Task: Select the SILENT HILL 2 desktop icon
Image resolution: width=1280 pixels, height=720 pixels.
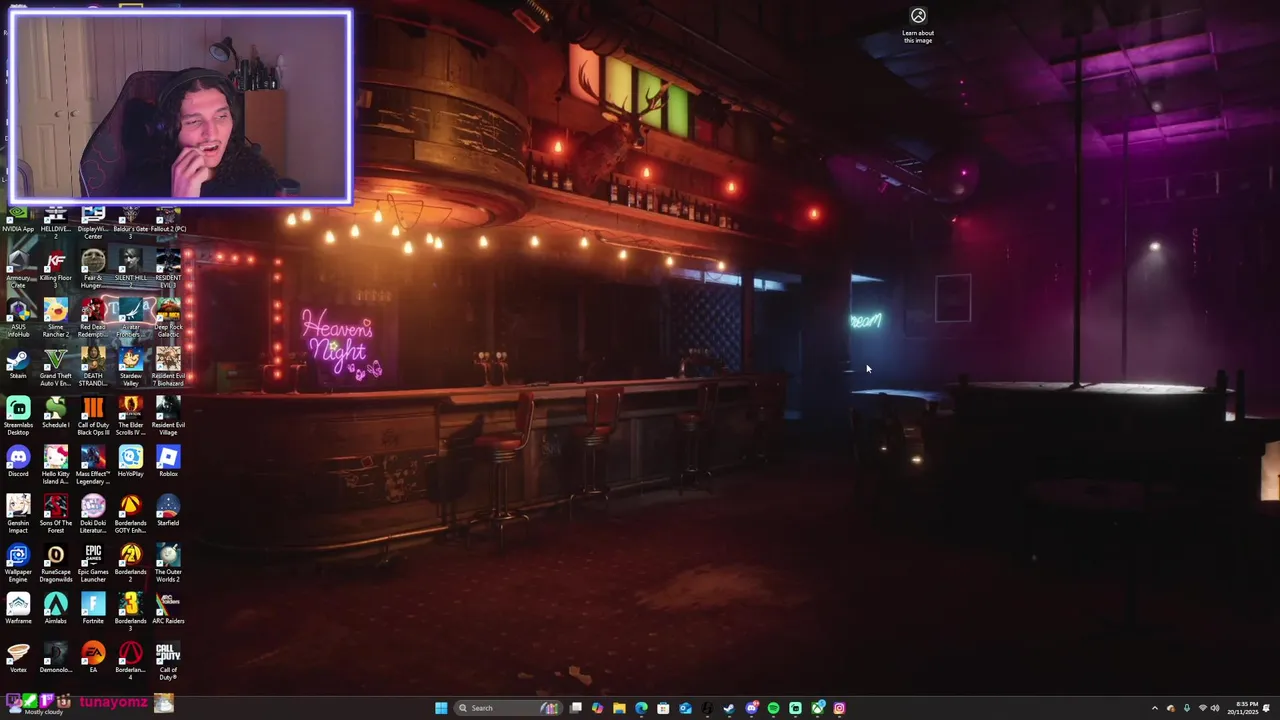Action: tap(130, 269)
